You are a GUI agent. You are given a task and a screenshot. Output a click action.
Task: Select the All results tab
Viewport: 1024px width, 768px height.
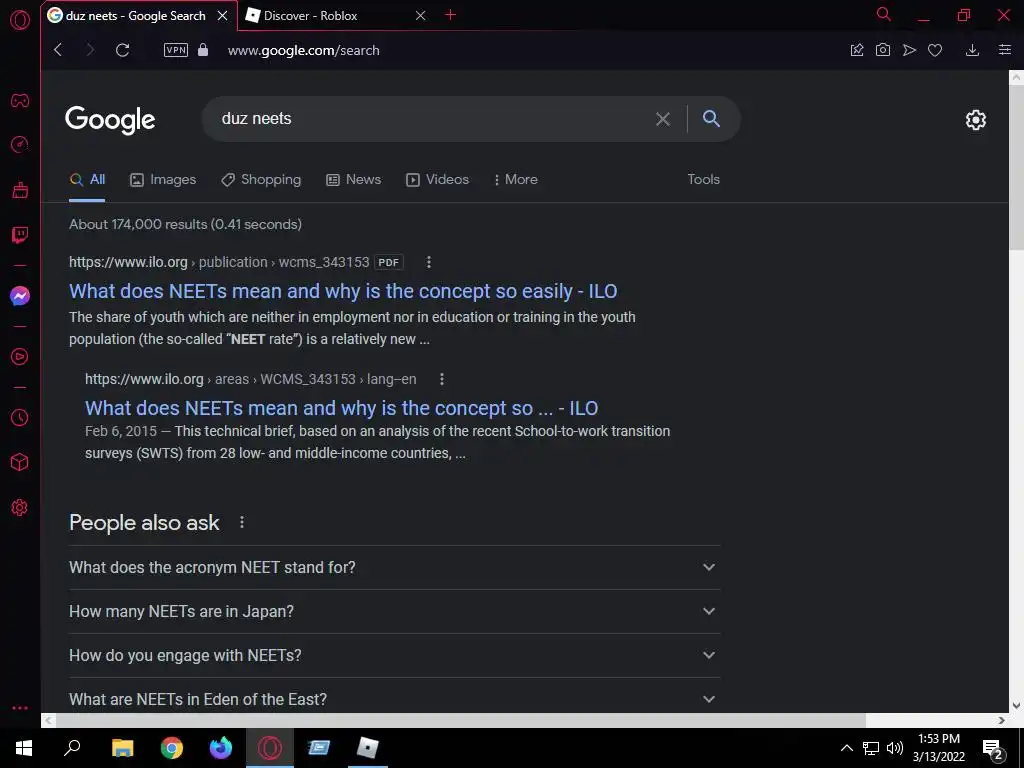coord(88,180)
